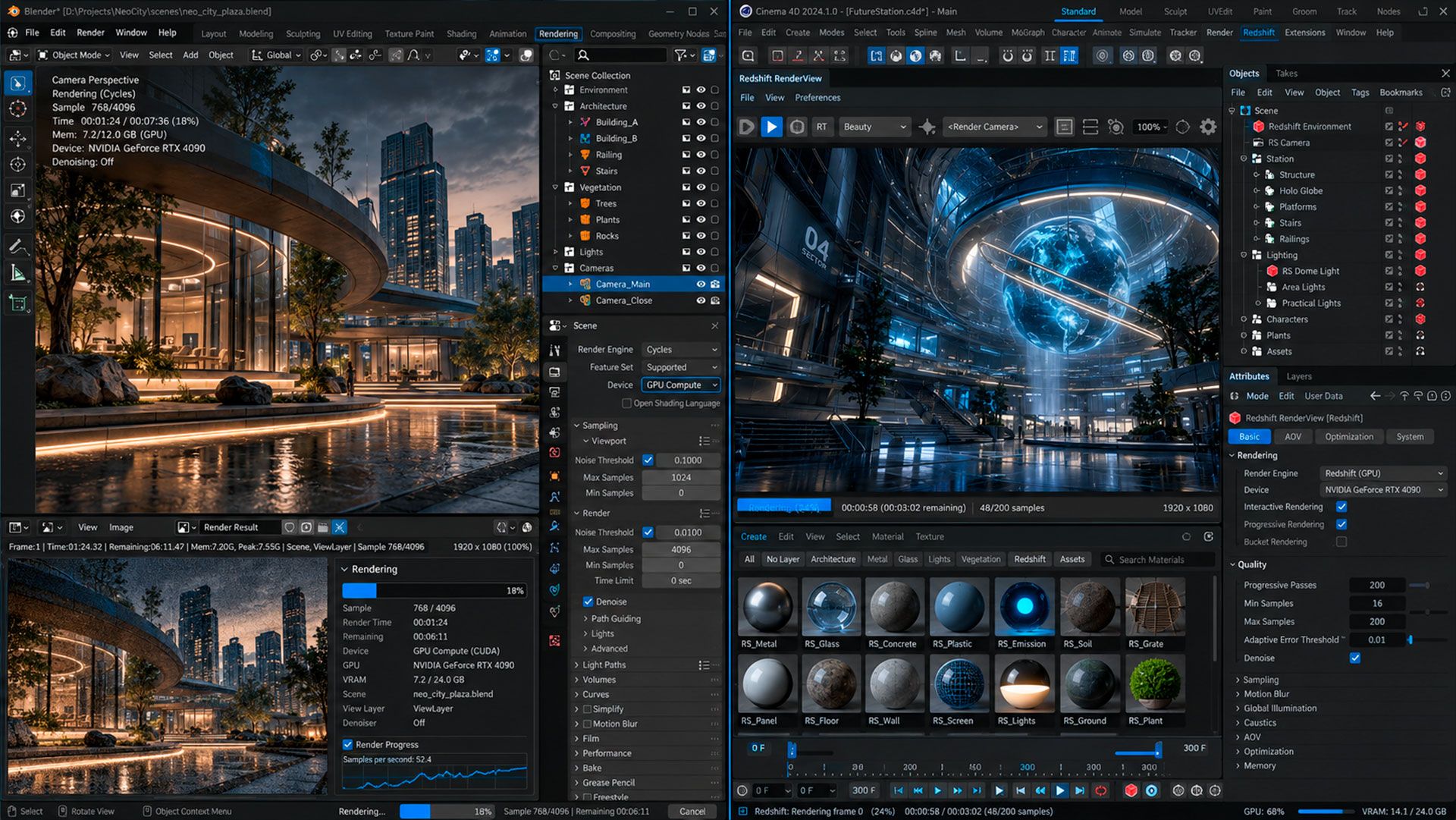
Task: Open the Beauty AOV dropdown in RenderView
Action: [874, 127]
